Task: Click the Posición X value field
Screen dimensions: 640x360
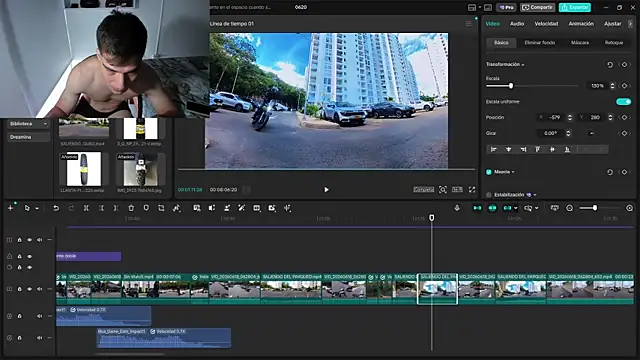Action: [x=555, y=117]
